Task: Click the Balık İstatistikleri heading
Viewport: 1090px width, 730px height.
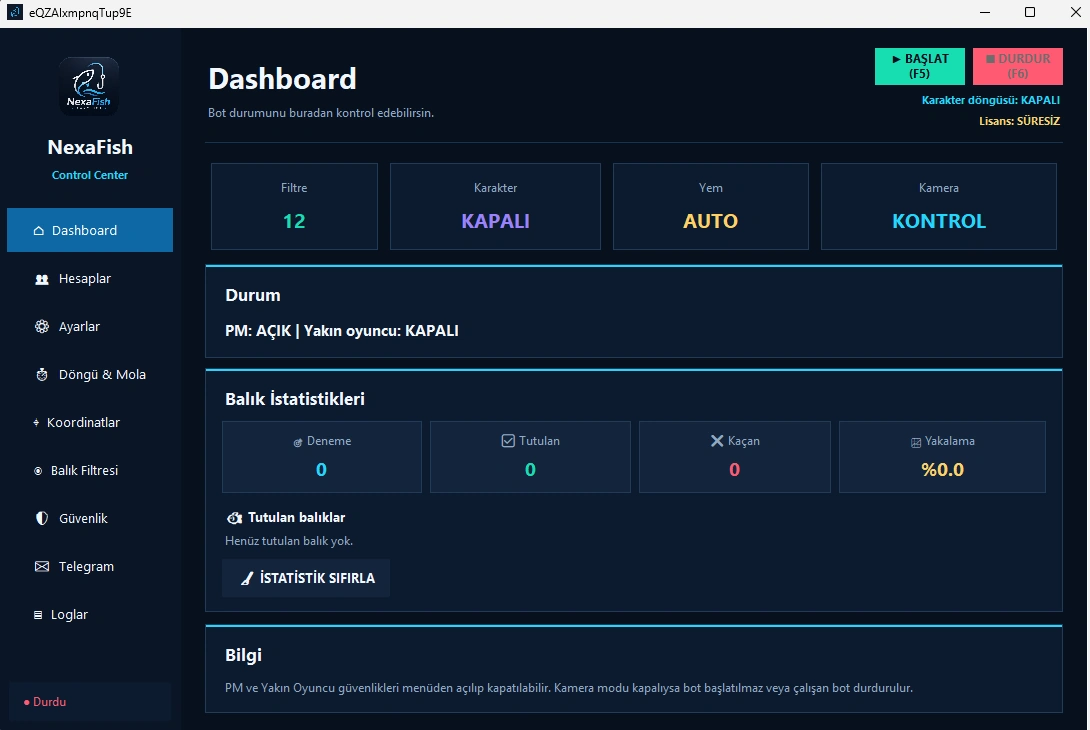Action: coord(295,399)
